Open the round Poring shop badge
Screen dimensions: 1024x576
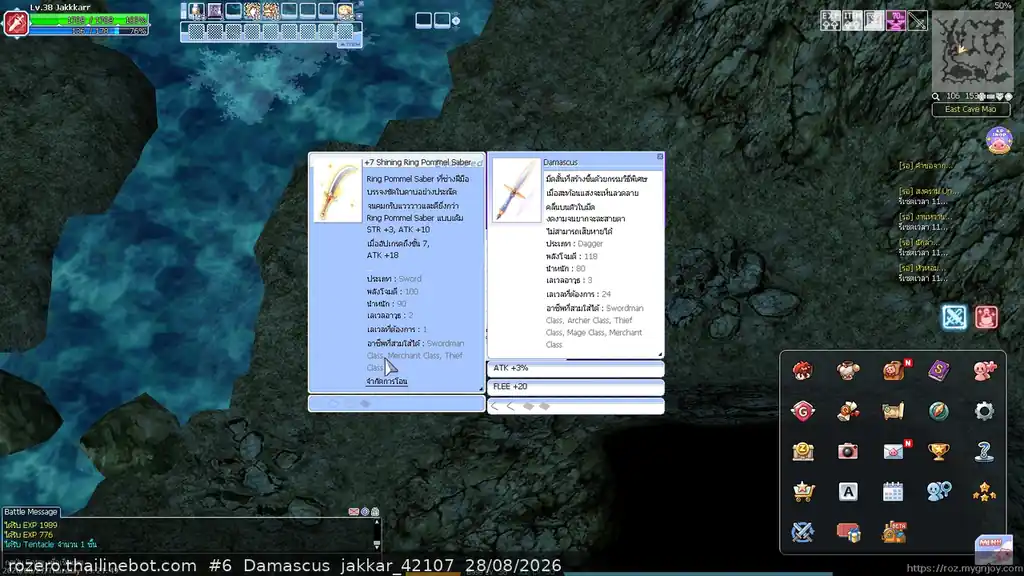pos(999,140)
